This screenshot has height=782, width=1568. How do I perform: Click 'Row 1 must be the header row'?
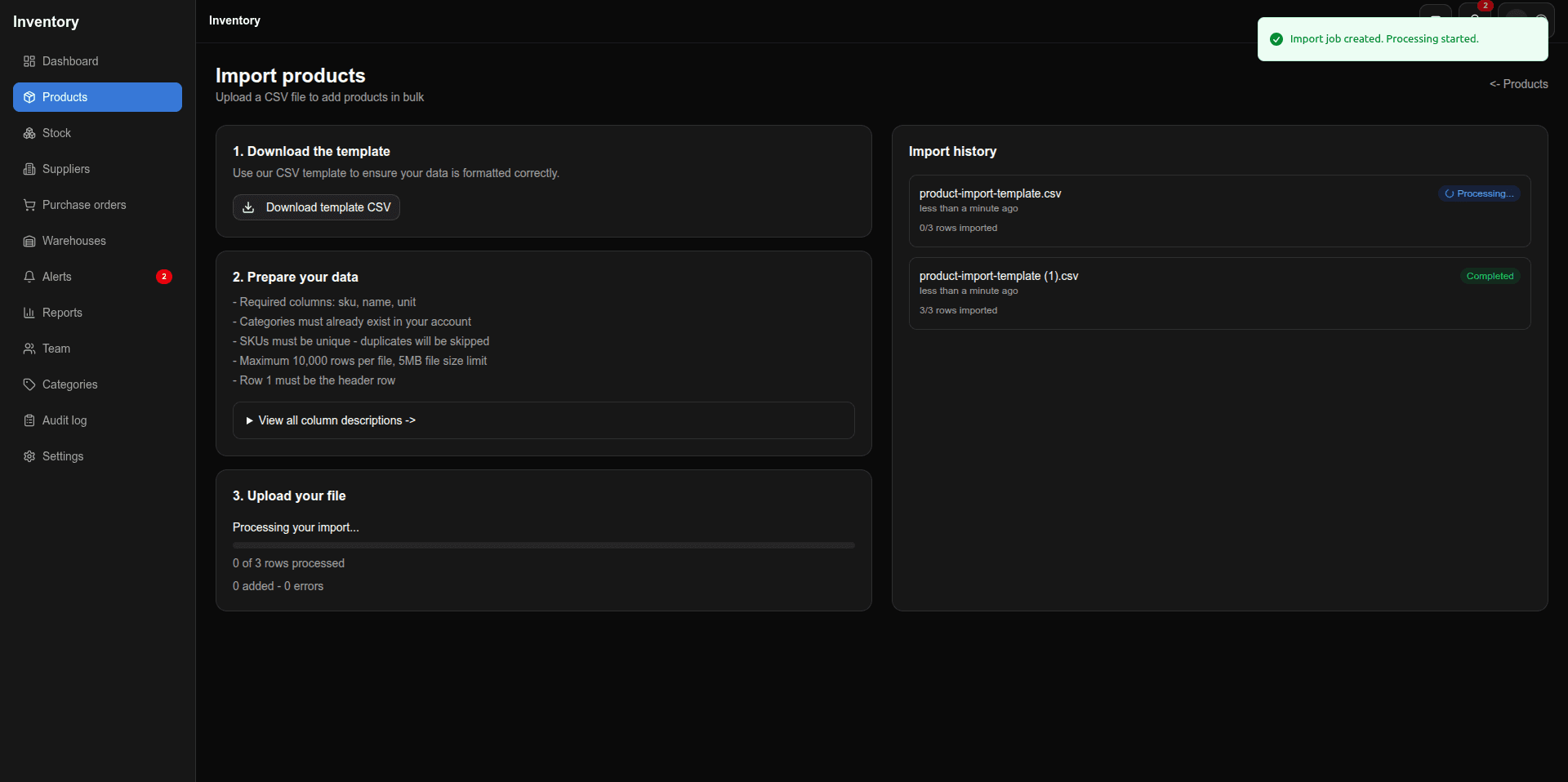314,380
